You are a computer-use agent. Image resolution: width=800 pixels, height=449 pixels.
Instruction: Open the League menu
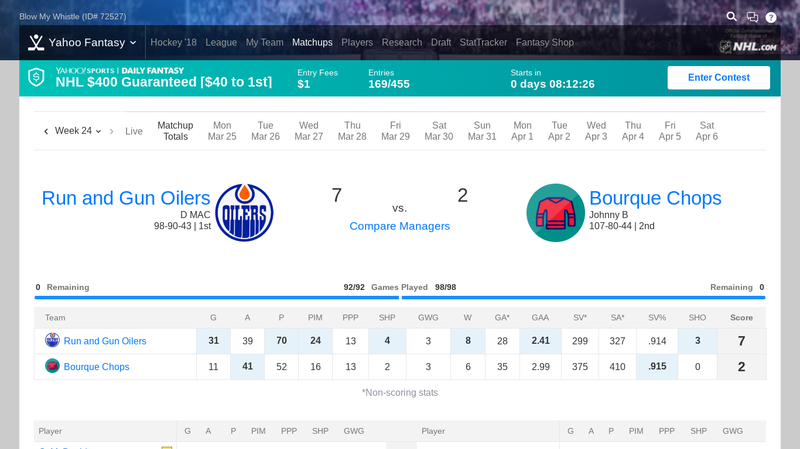pyautogui.click(x=221, y=42)
